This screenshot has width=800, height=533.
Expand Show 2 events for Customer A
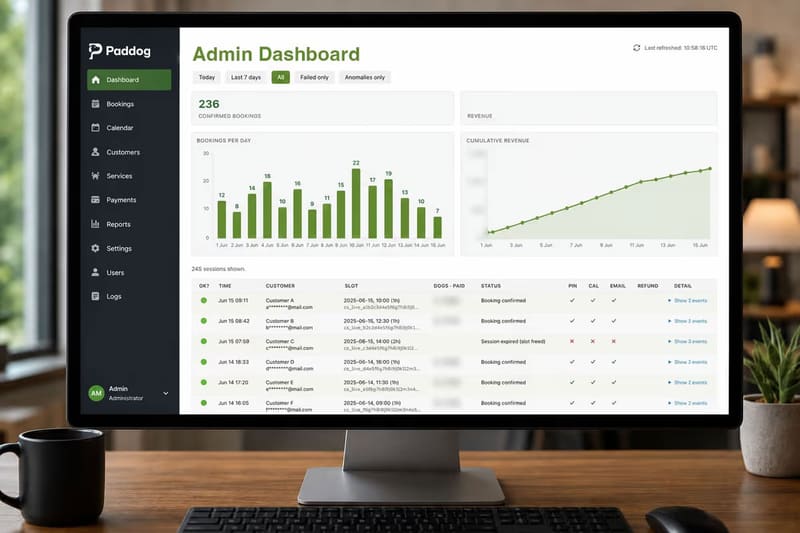tap(688, 300)
